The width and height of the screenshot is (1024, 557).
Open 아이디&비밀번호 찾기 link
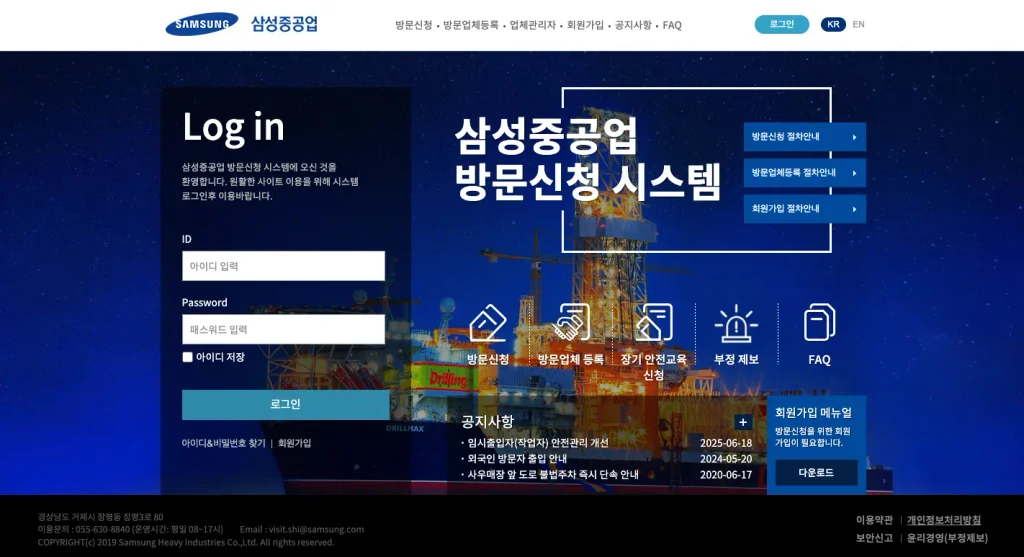tap(223, 443)
